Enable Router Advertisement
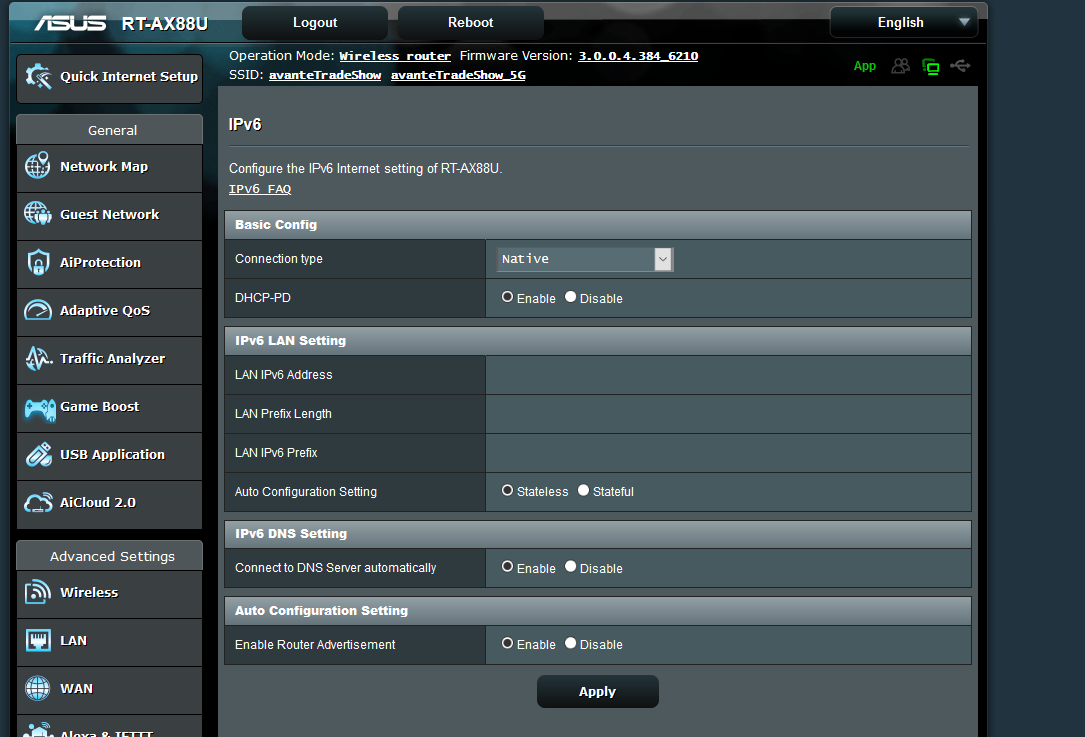The height and width of the screenshot is (737, 1085). [x=507, y=643]
